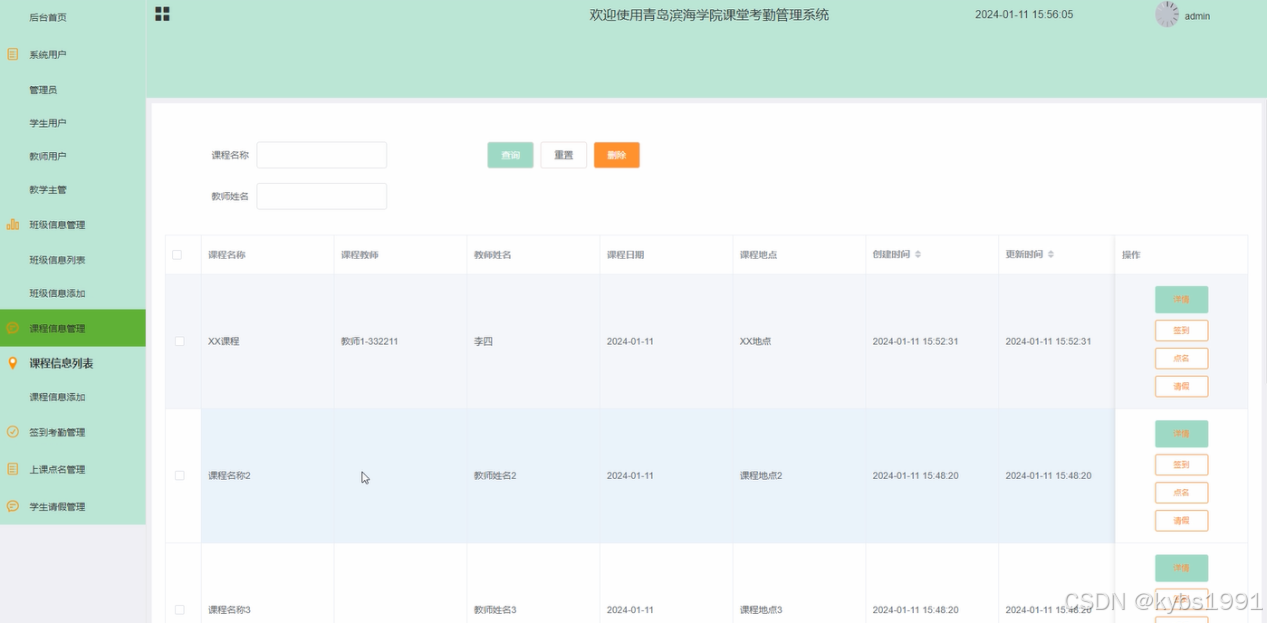Click the 教师姓名 column header
This screenshot has height=623, width=1267.
(492, 255)
